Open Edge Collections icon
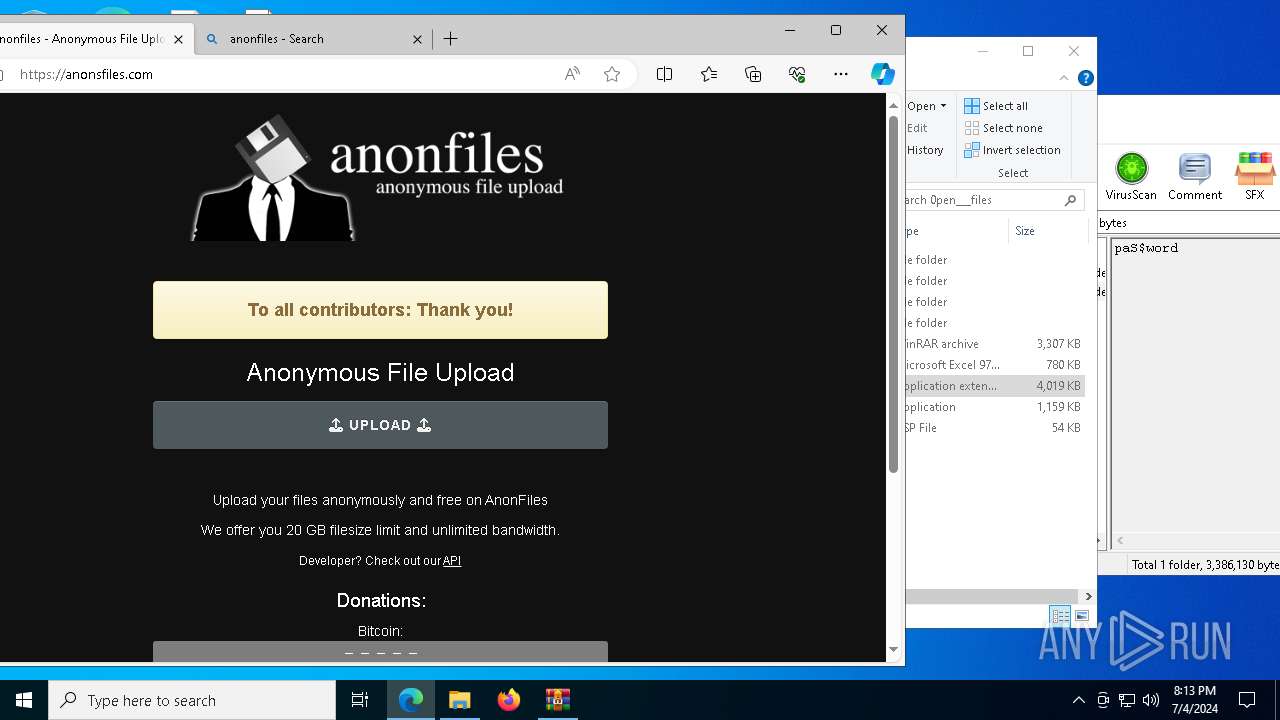The width and height of the screenshot is (1280, 720). [753, 74]
